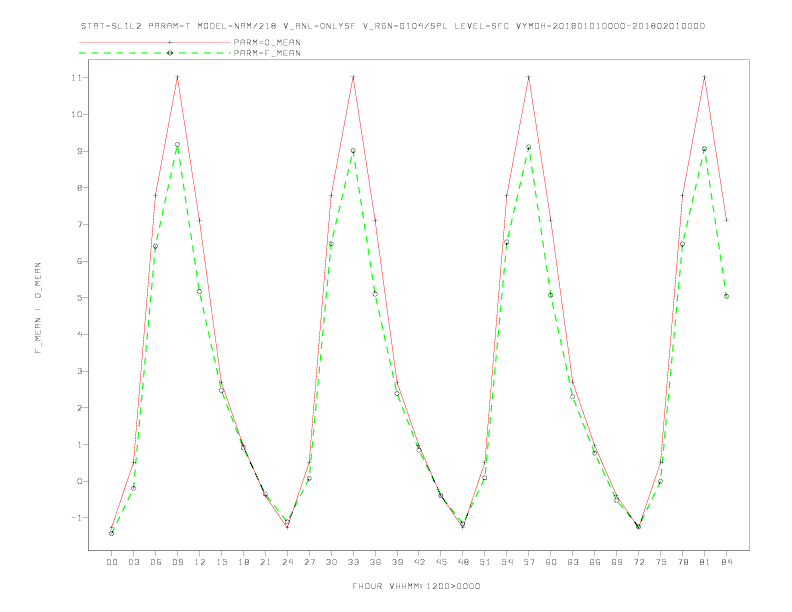Click y-axis tick label 6
Screen dimensions: 792x612
click(x=79, y=261)
